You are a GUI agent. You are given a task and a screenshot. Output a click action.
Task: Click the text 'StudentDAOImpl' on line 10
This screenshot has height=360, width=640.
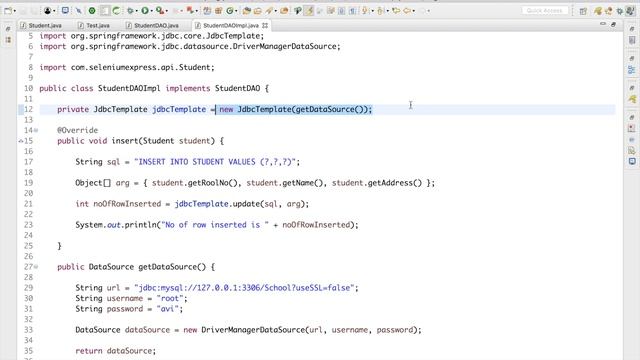coord(129,88)
